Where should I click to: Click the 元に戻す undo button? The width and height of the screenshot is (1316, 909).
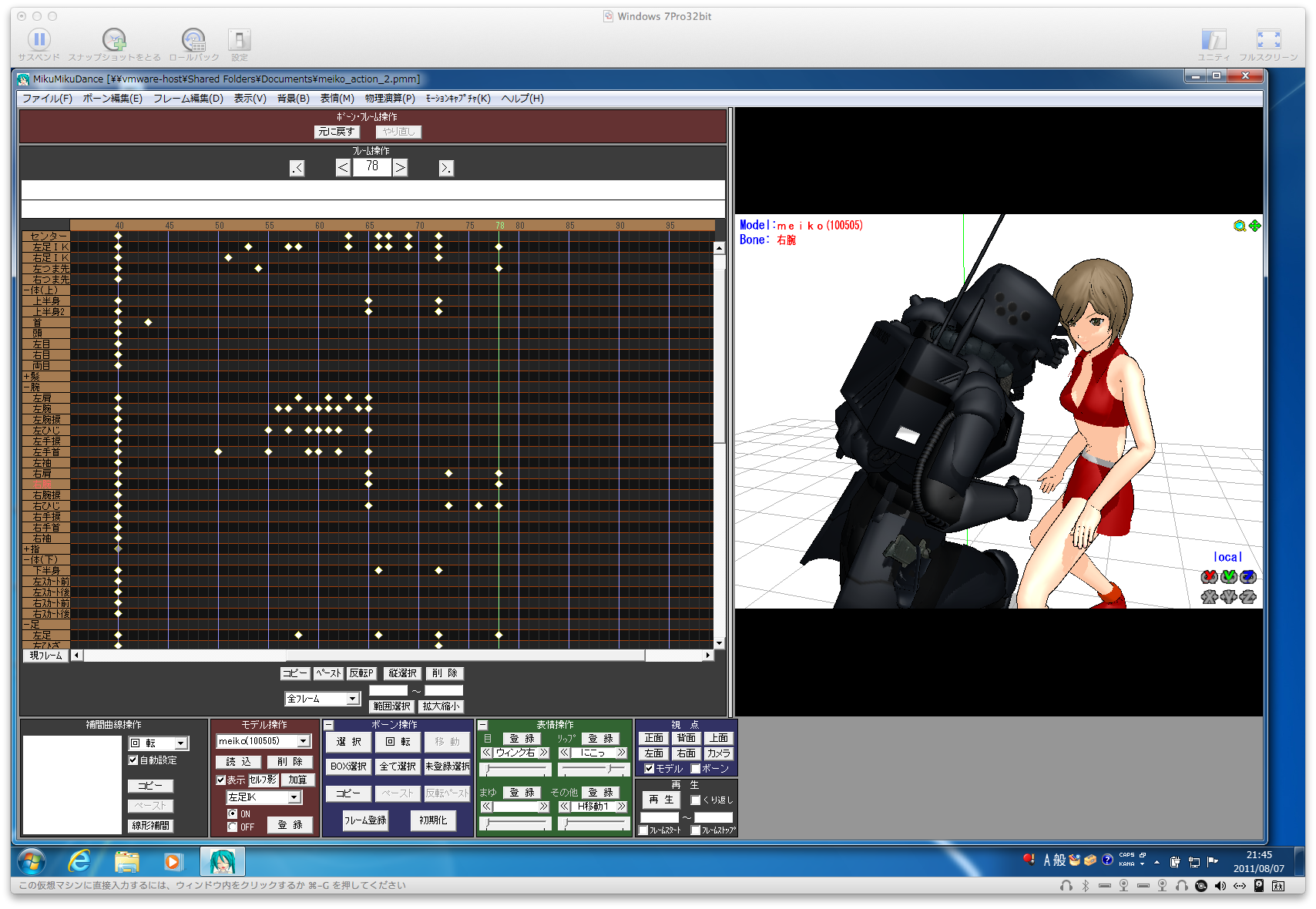point(336,132)
